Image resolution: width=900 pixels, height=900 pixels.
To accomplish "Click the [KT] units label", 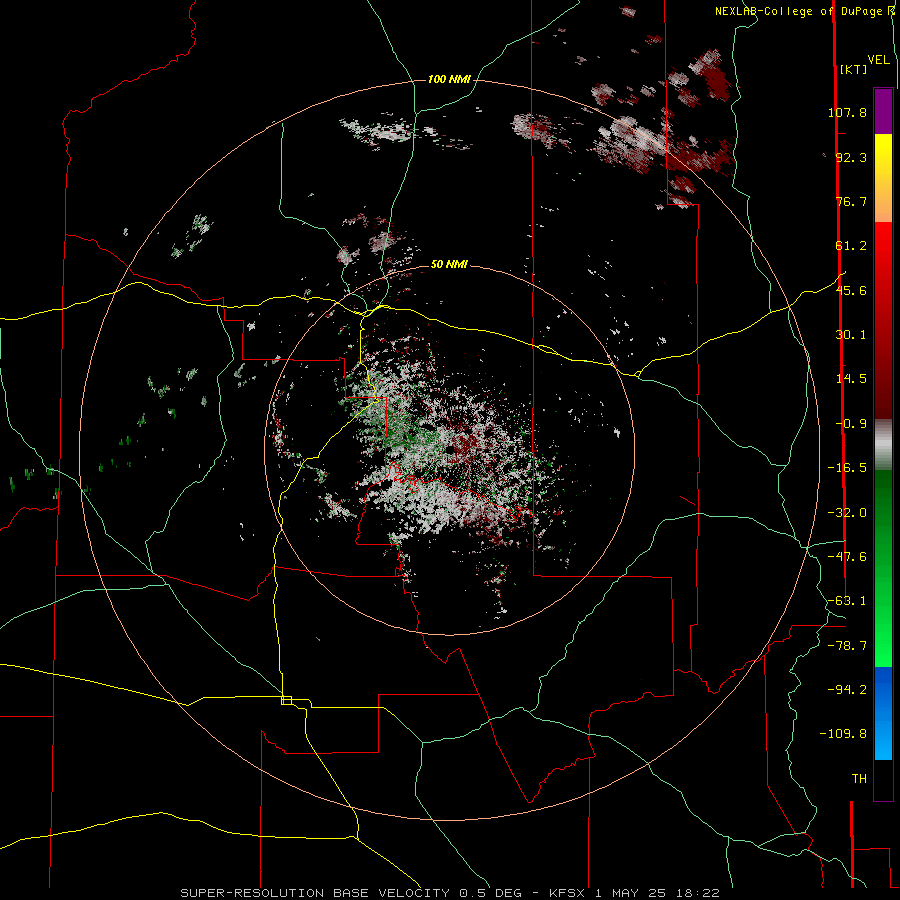I will point(853,69).
